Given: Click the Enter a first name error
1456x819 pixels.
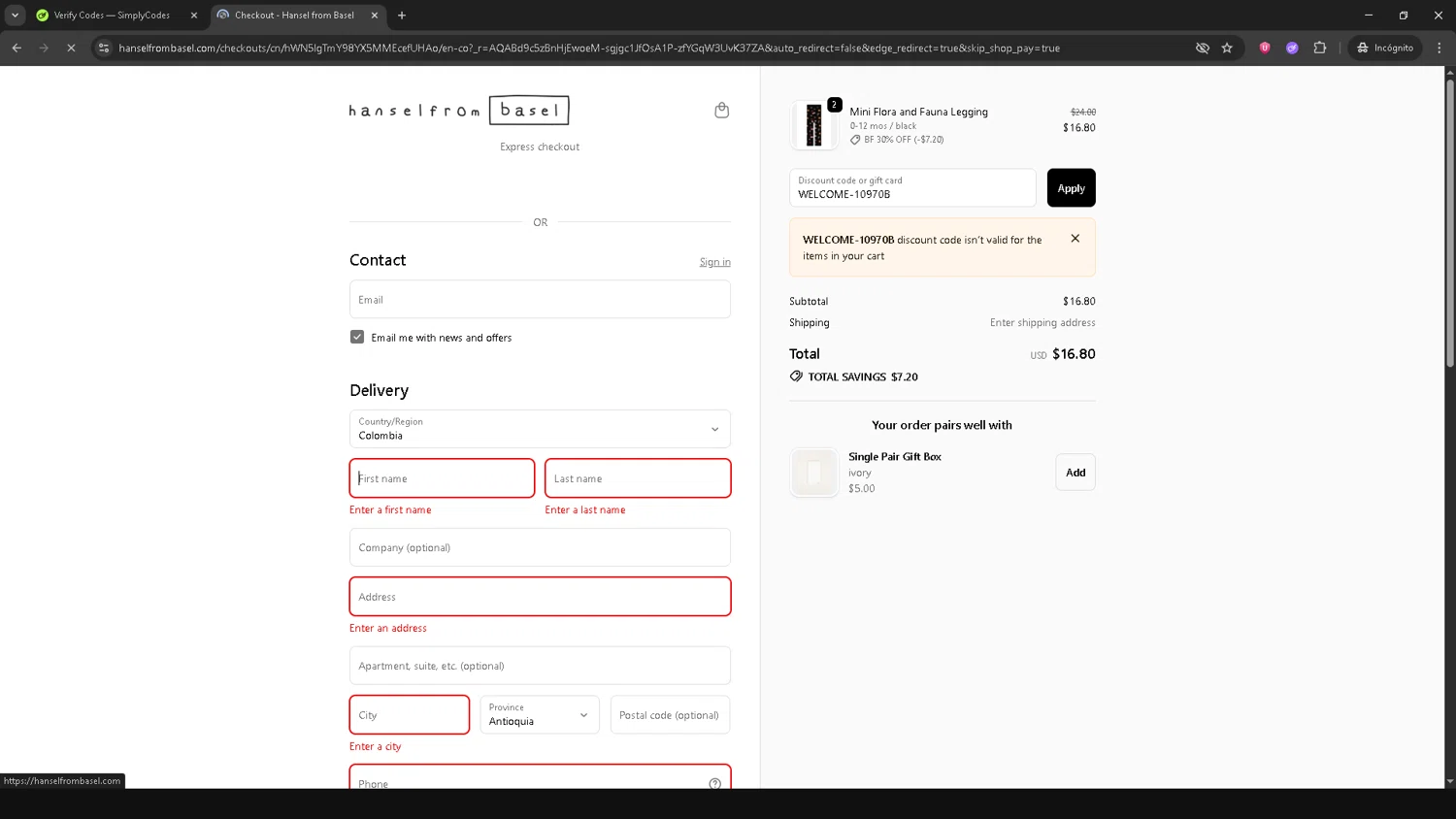Looking at the screenshot, I should tap(390, 510).
